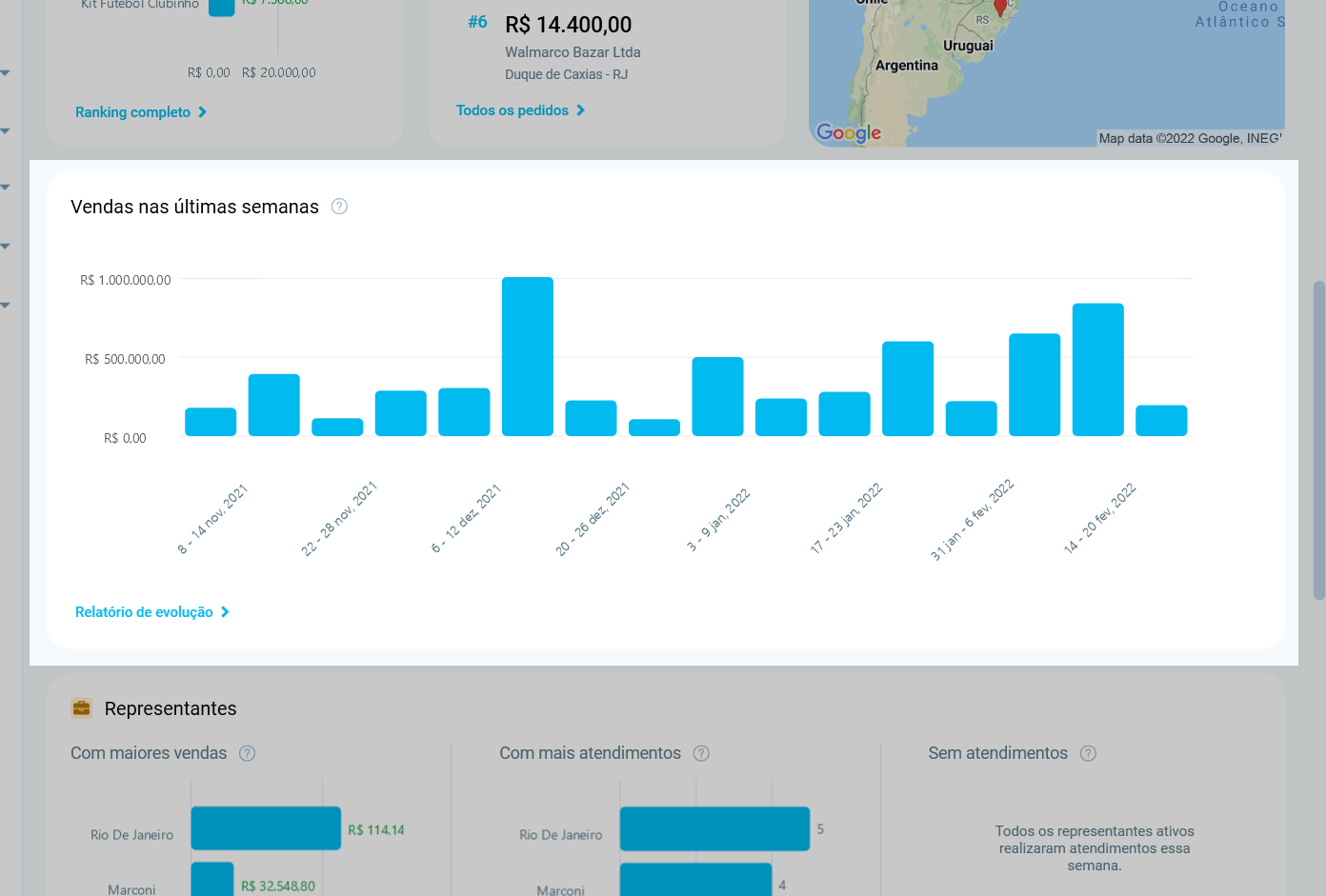This screenshot has height=896, width=1326.
Task: Click the Argentina label on the map
Action: click(907, 66)
